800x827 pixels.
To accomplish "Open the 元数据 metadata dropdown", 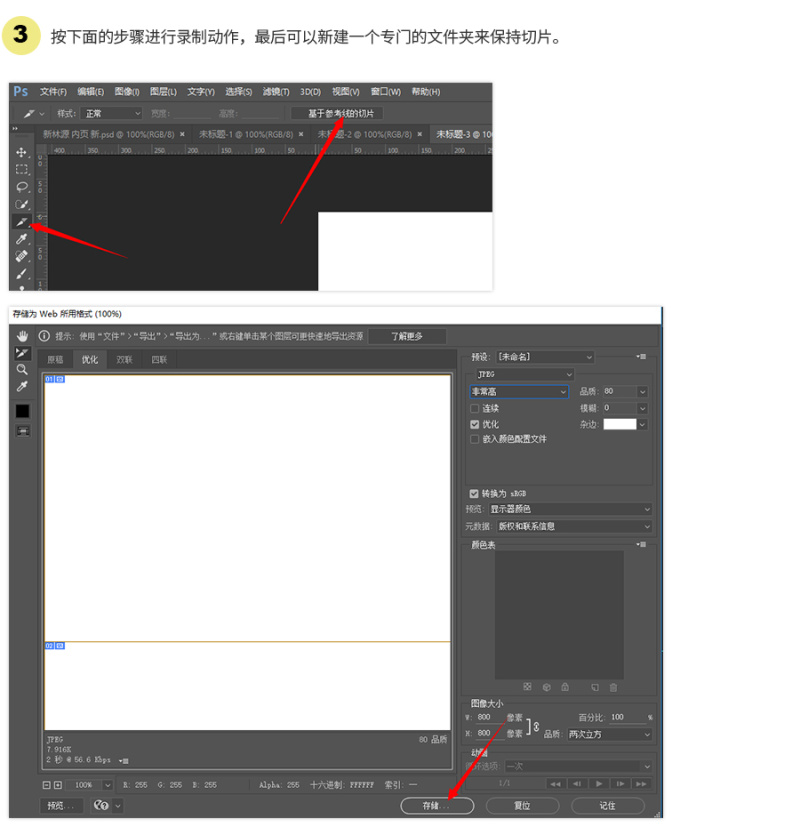I will pos(573,526).
